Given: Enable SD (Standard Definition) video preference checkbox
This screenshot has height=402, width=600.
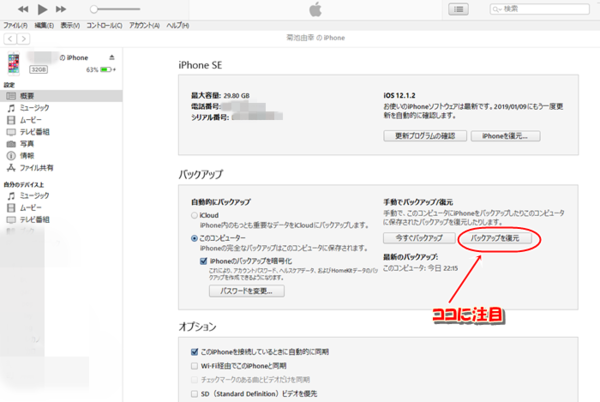Looking at the screenshot, I should coord(194,394).
